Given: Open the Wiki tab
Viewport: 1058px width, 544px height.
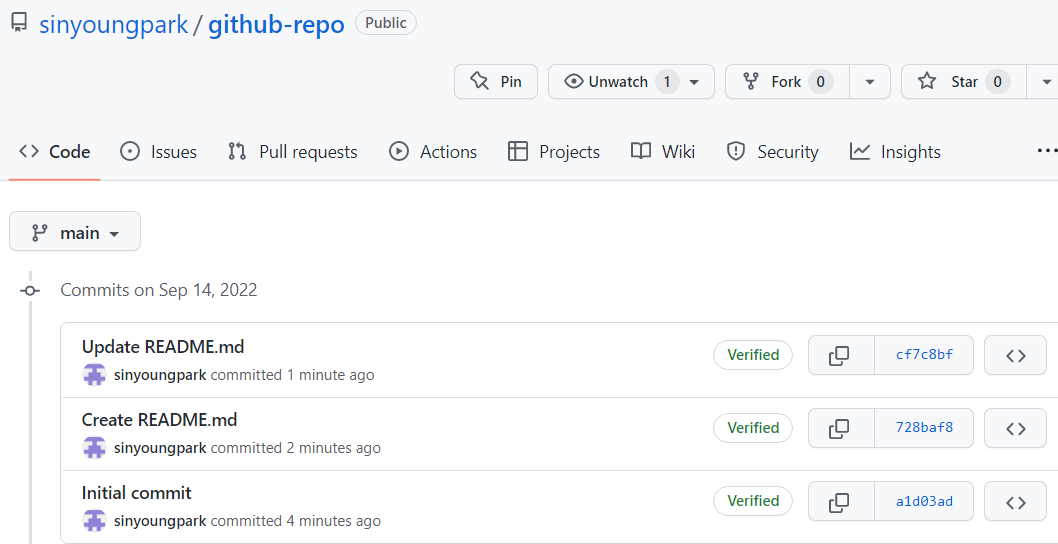Looking at the screenshot, I should coord(663,152).
